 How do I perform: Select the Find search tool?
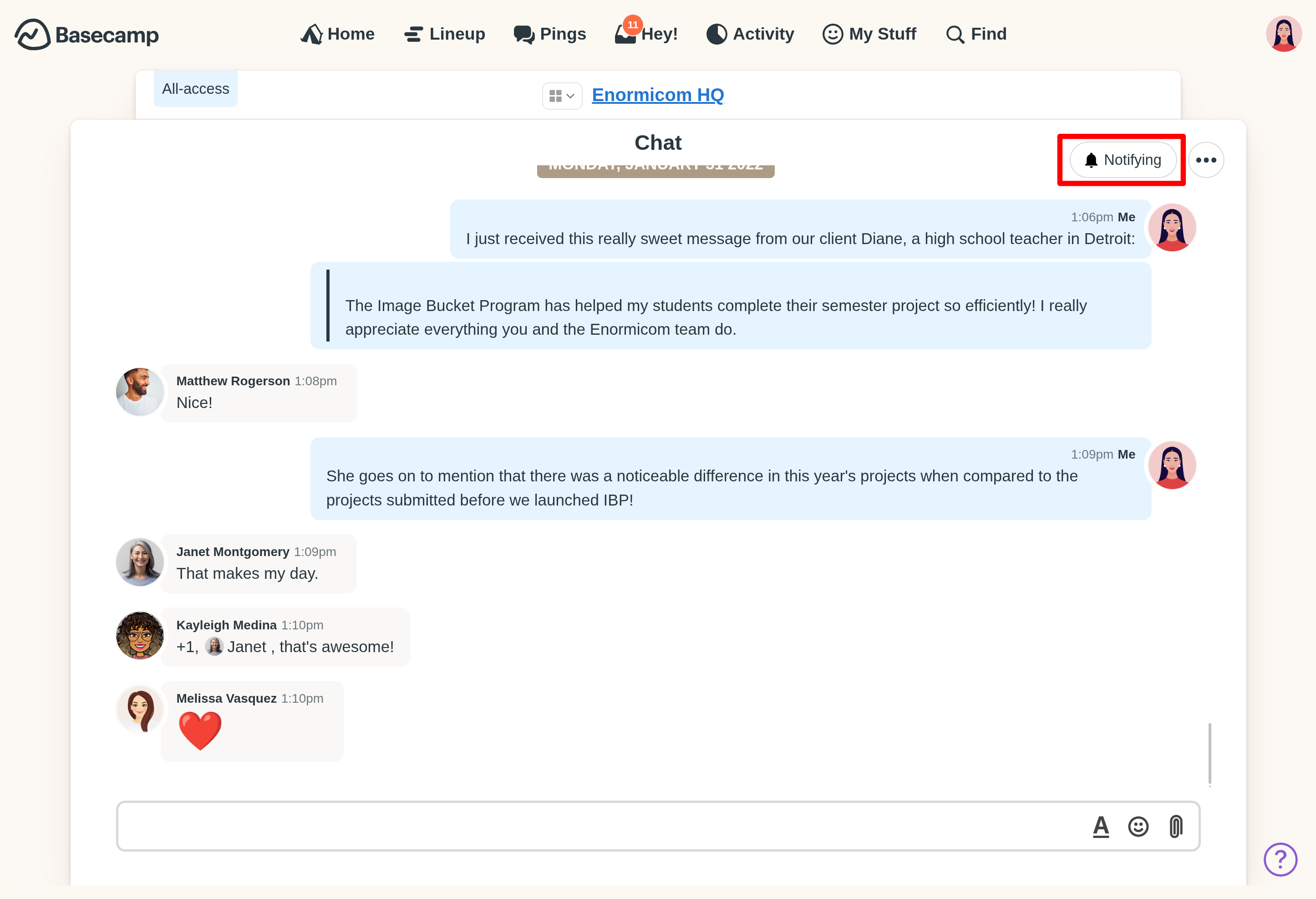point(976,34)
